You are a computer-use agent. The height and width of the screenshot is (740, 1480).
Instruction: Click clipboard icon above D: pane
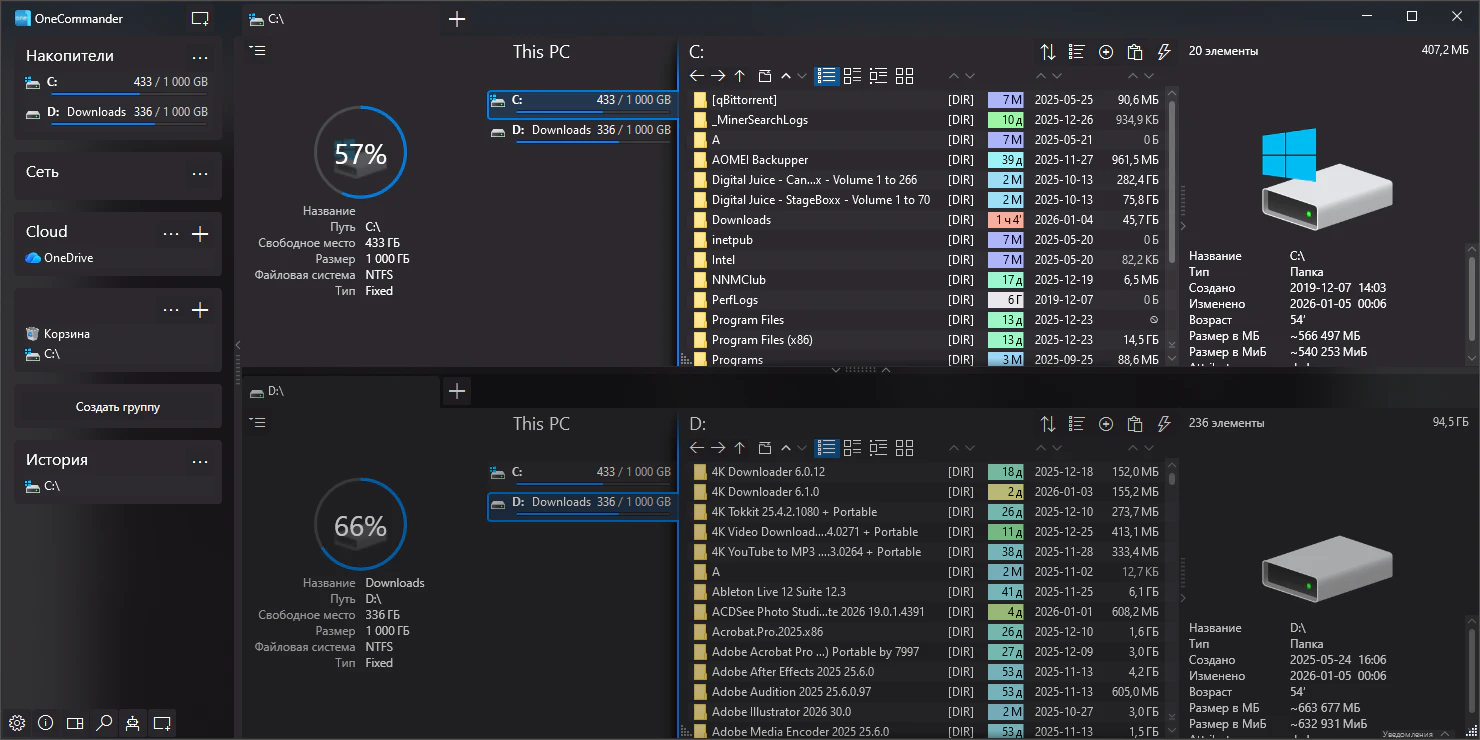pyautogui.click(x=1135, y=424)
